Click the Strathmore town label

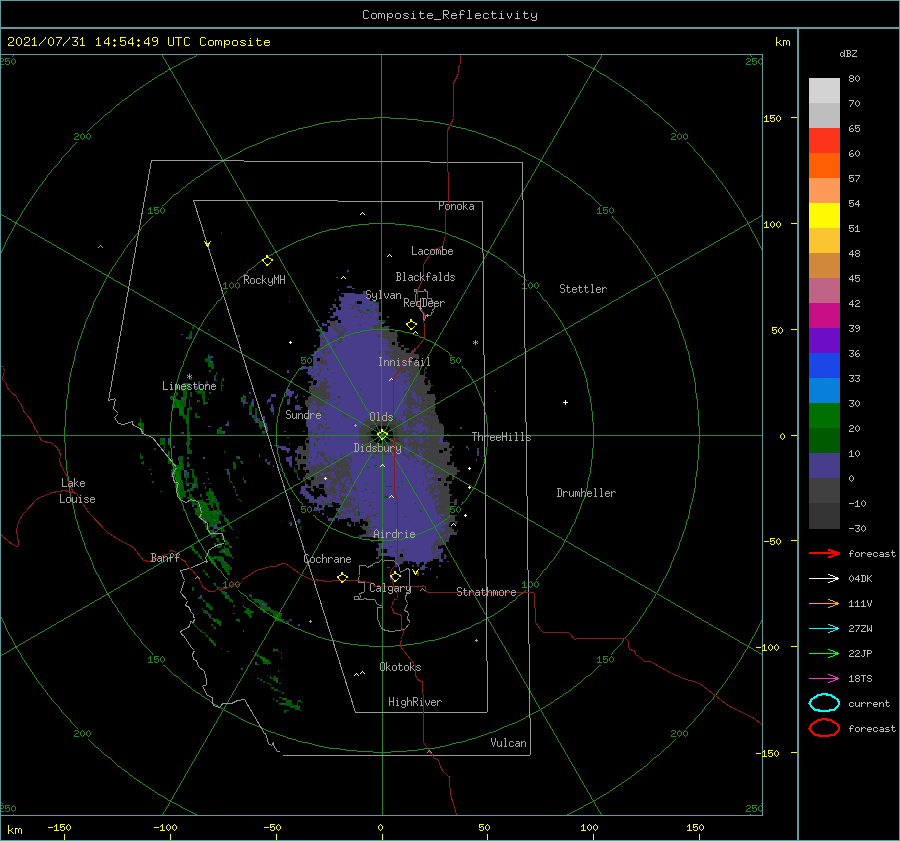pos(486,592)
